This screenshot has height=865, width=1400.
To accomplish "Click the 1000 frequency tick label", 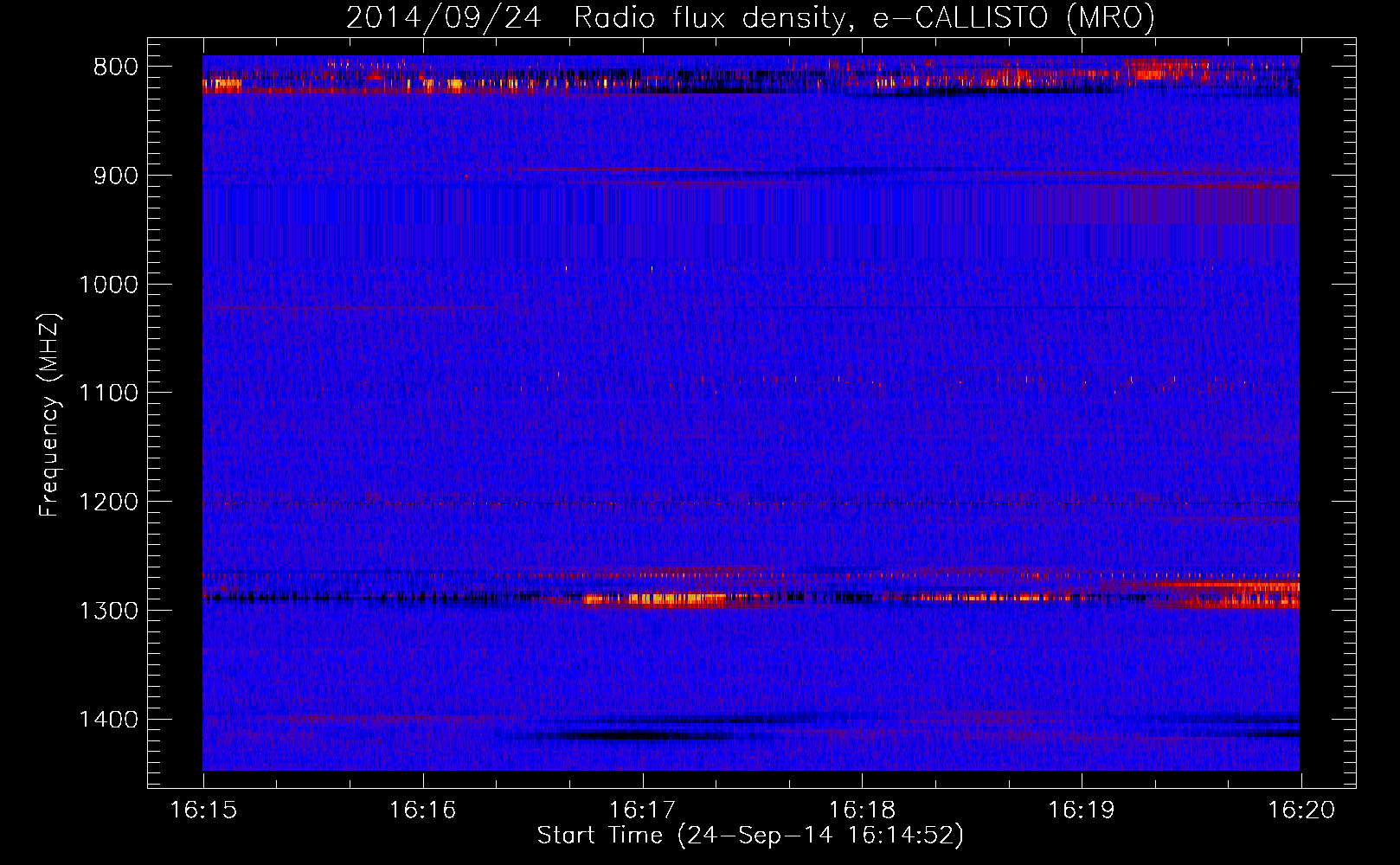I will 108,285.
